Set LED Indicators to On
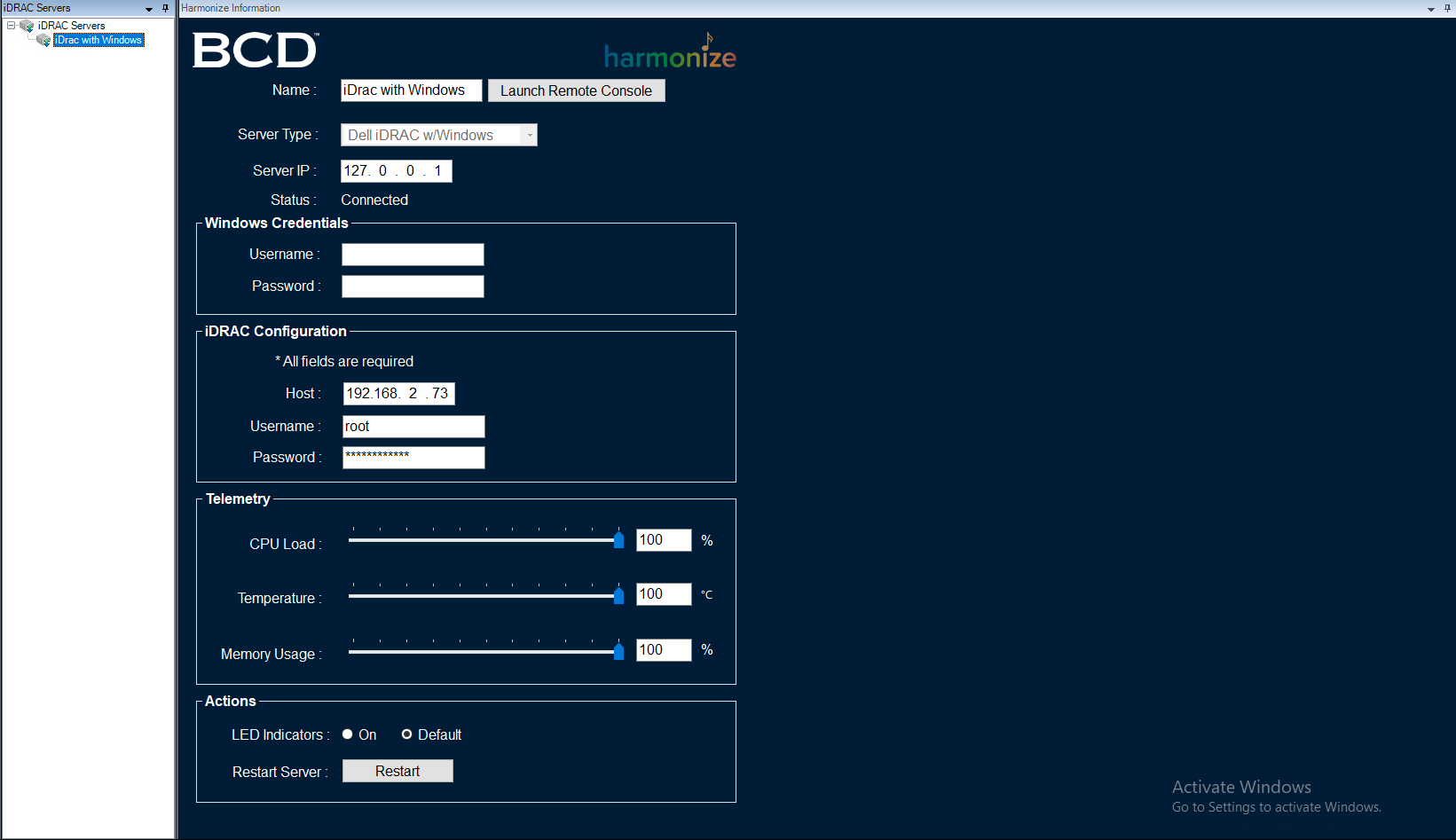Viewport: 1456px width, 840px height. pyautogui.click(x=348, y=734)
